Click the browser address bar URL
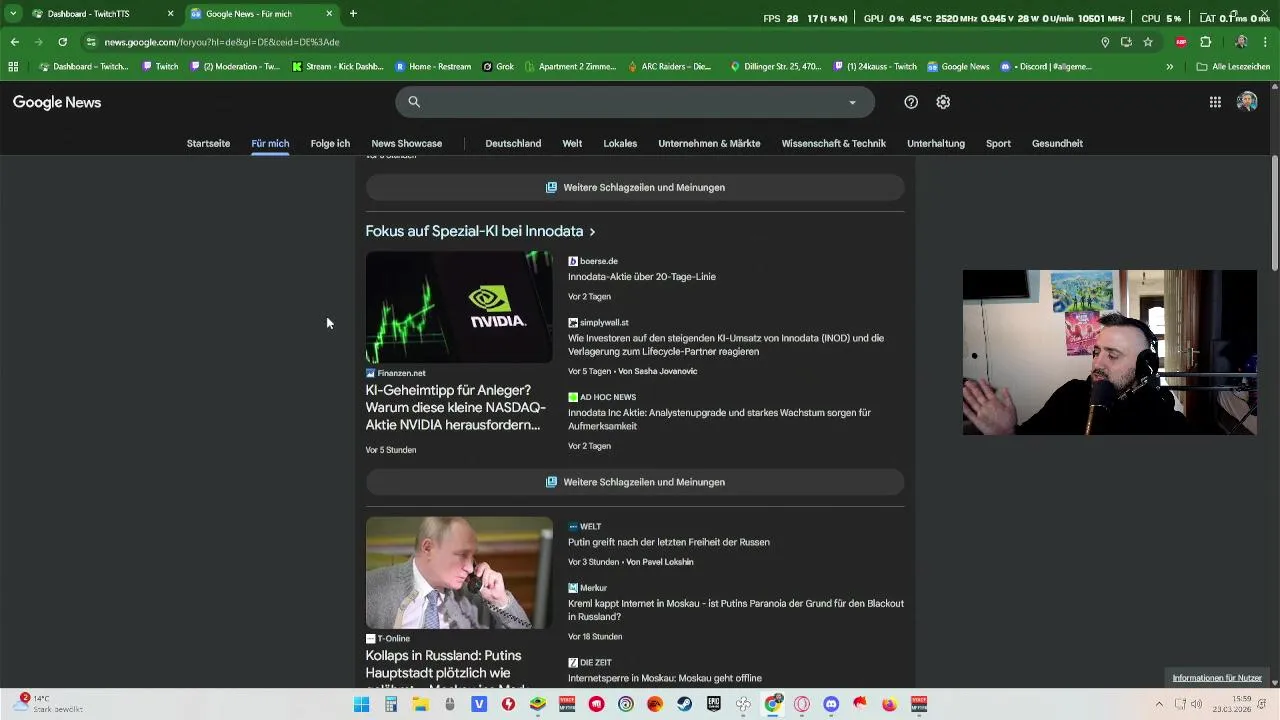Viewport: 1280px width, 720px height. (x=222, y=42)
